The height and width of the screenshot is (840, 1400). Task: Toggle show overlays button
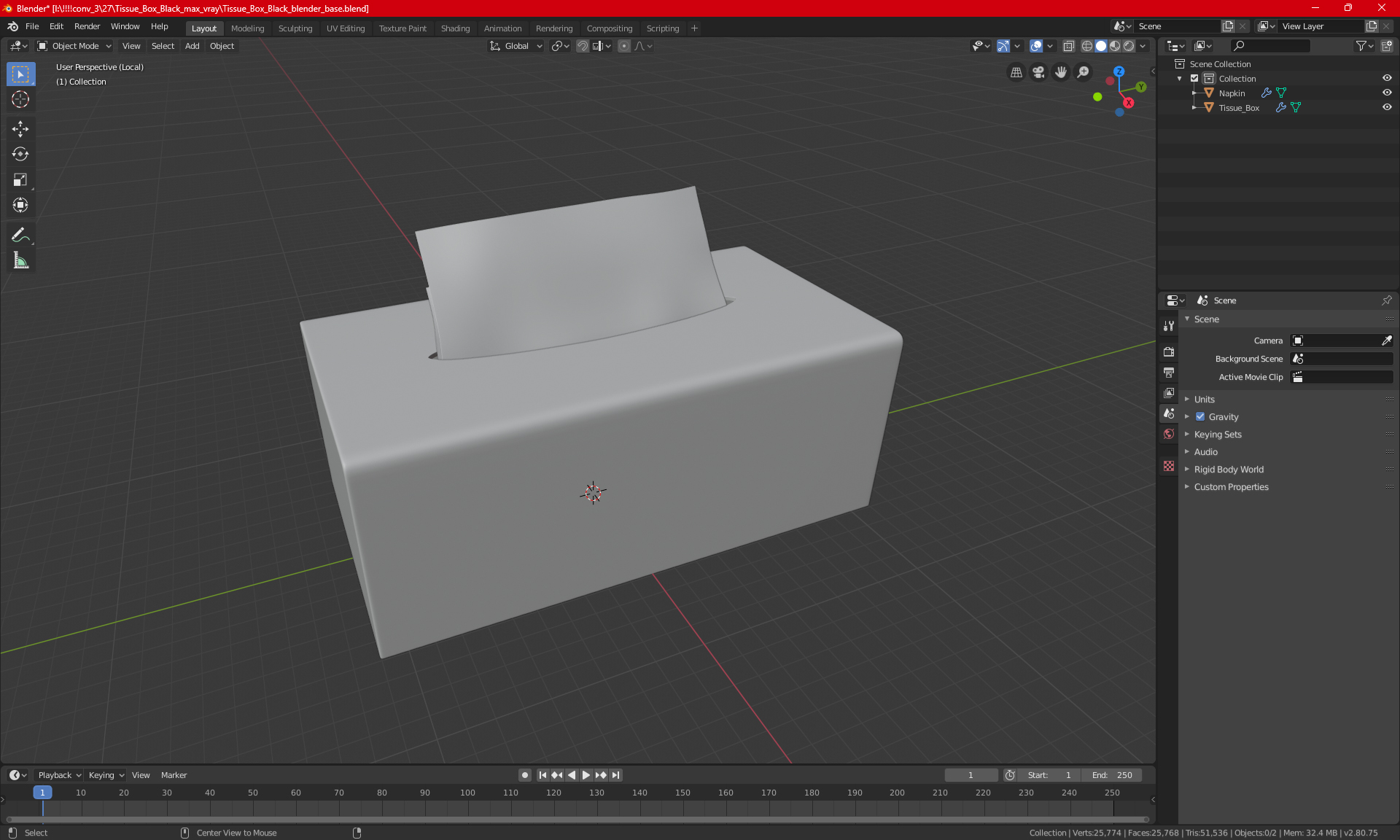pyautogui.click(x=1036, y=46)
